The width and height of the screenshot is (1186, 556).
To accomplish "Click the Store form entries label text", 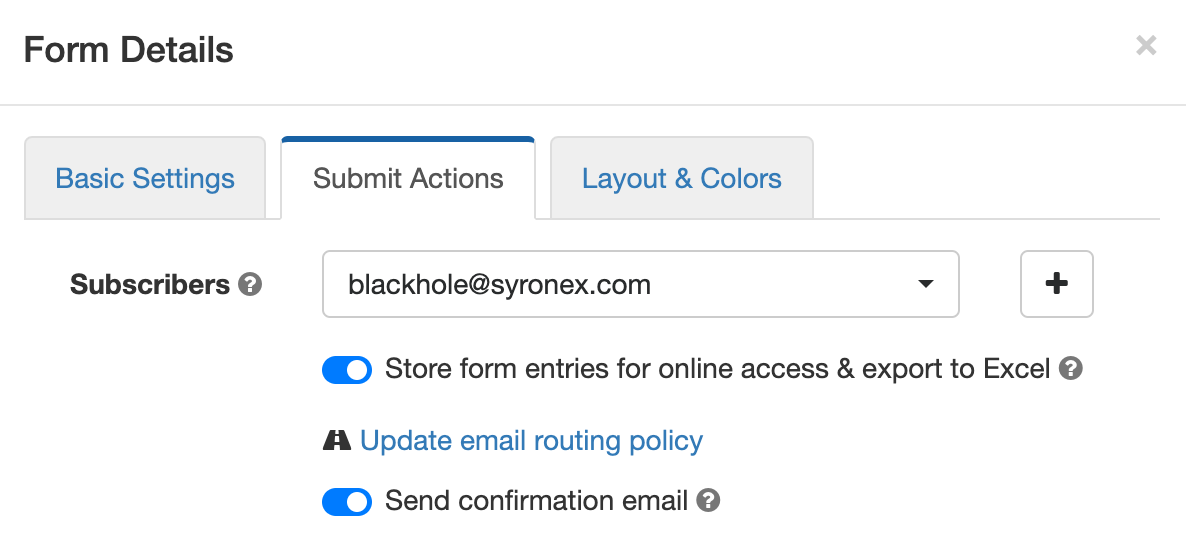I will tap(717, 369).
